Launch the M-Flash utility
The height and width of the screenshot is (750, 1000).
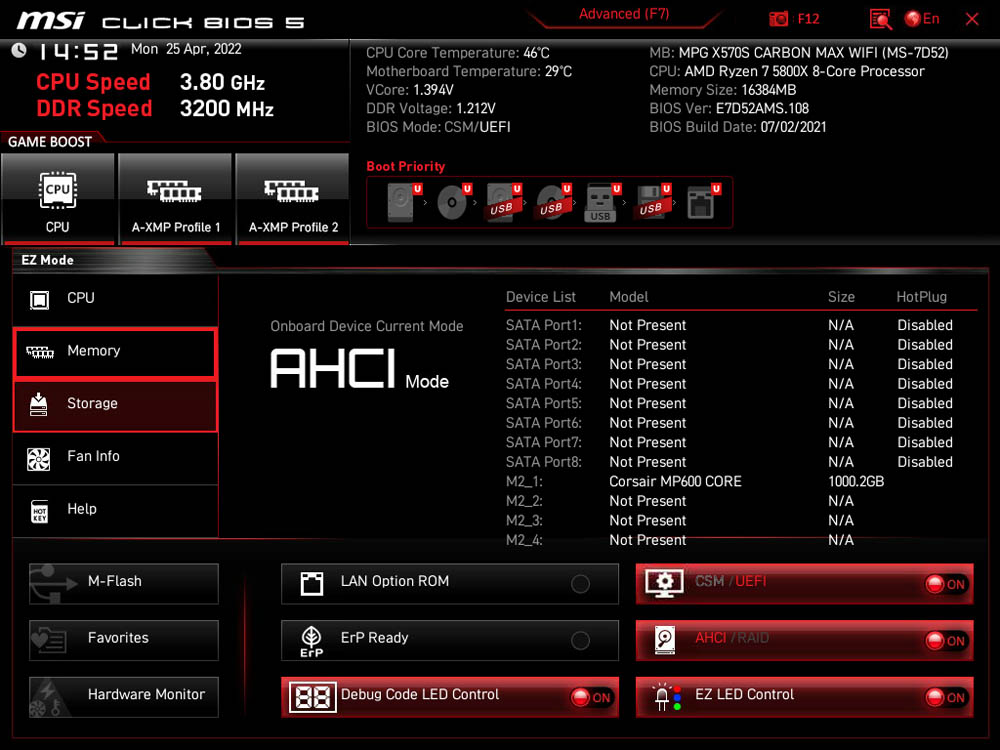click(124, 583)
